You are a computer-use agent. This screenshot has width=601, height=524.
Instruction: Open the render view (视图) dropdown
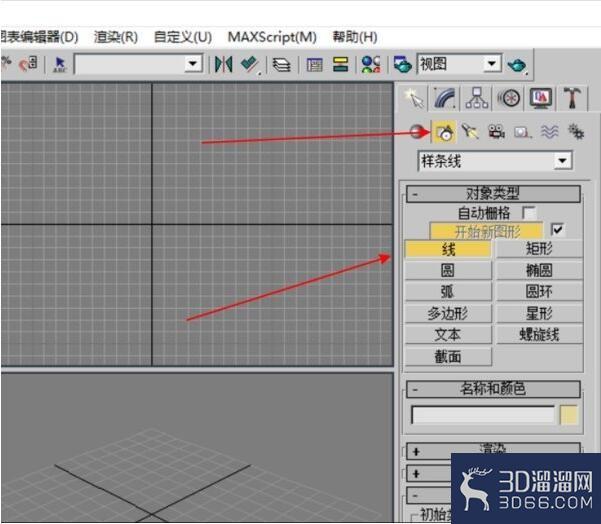point(492,64)
